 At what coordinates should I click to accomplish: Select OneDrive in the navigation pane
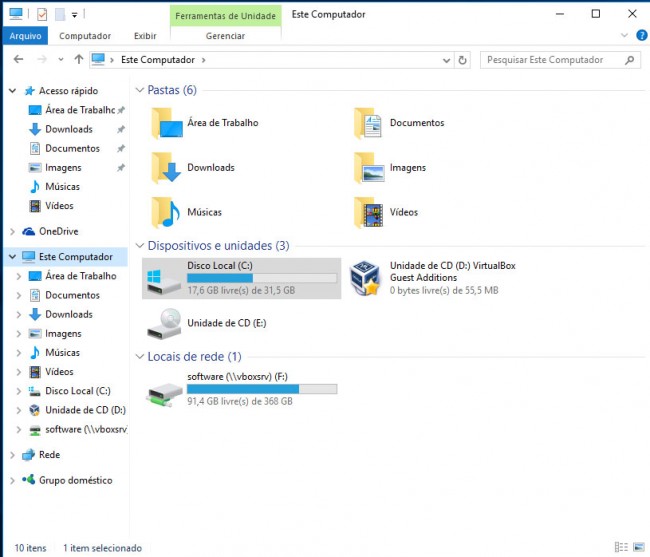coord(58,231)
